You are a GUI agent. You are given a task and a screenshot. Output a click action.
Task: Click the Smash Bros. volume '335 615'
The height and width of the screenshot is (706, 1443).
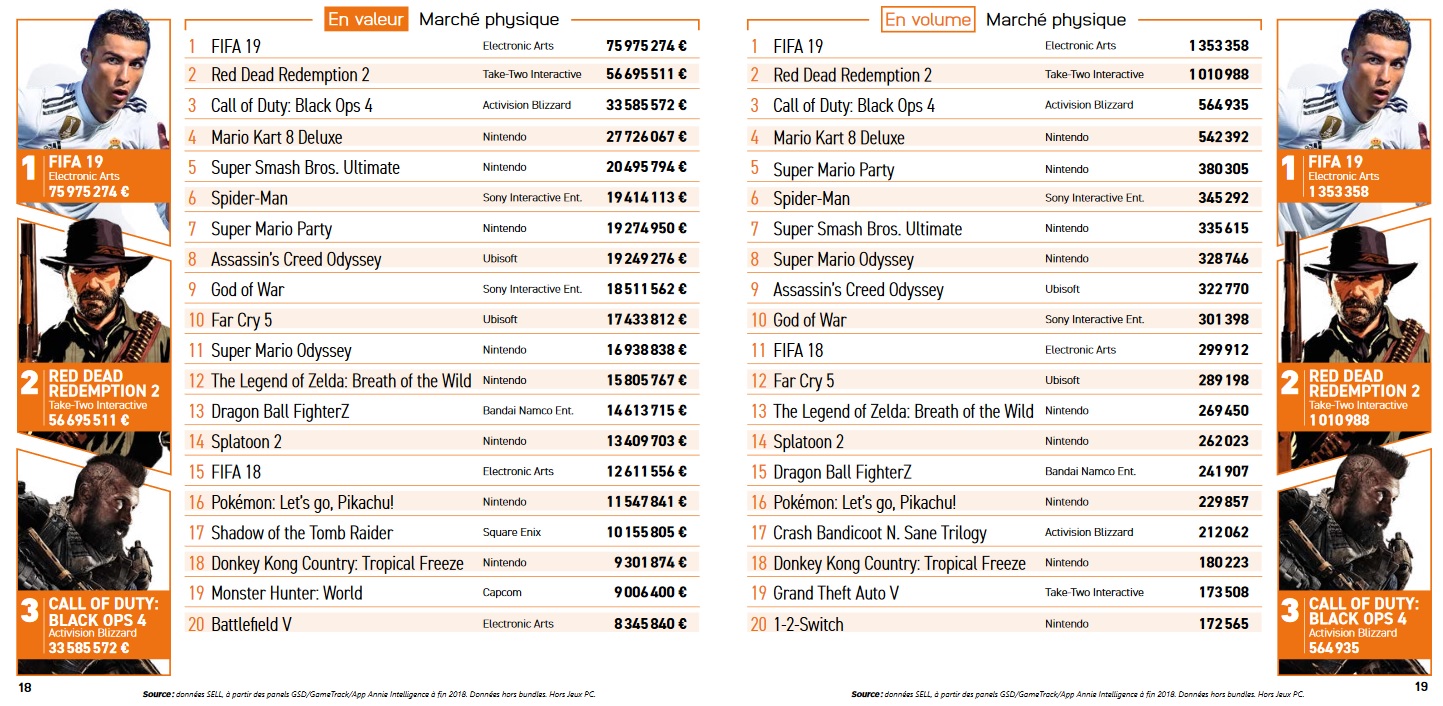pyautogui.click(x=1223, y=228)
